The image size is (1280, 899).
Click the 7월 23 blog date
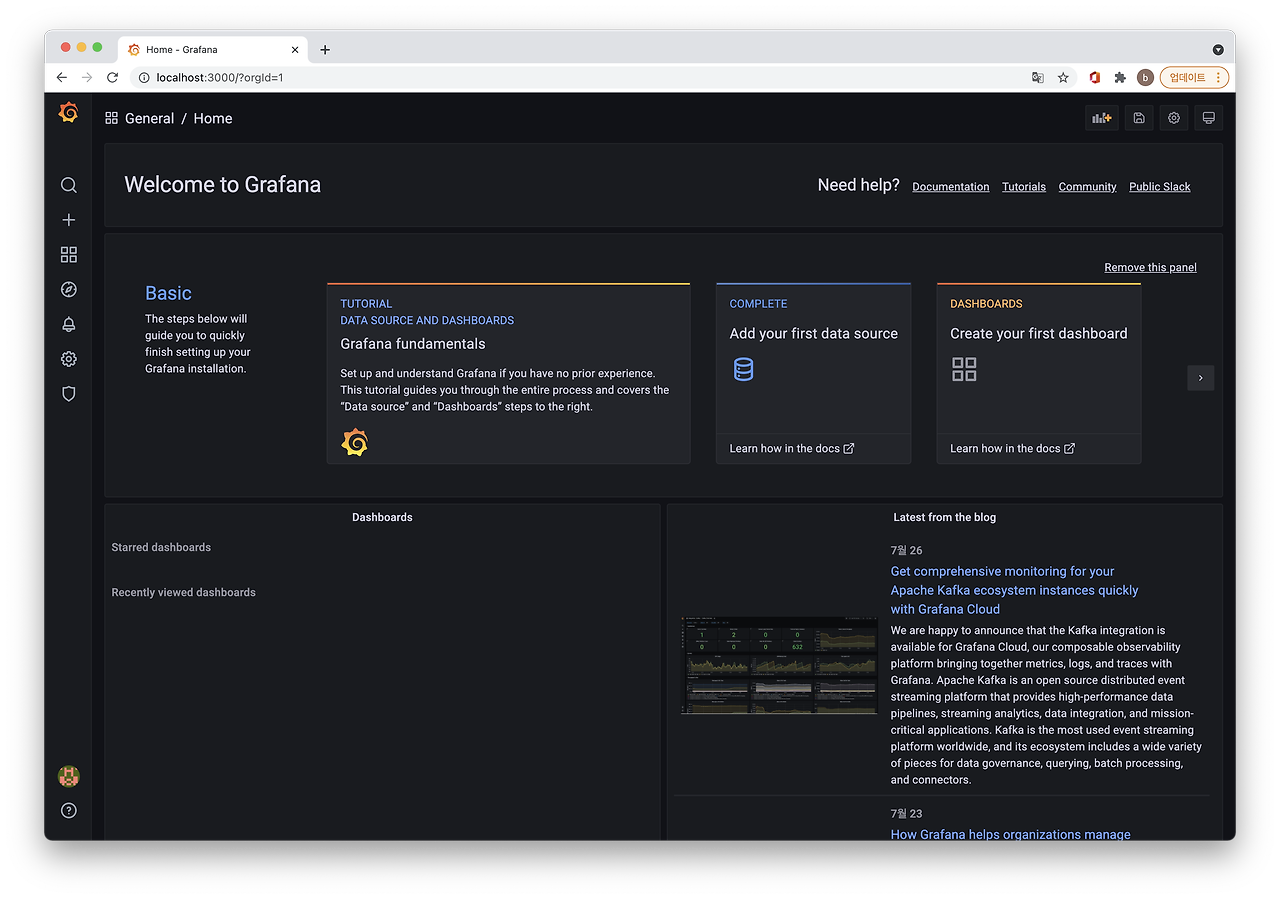click(906, 813)
